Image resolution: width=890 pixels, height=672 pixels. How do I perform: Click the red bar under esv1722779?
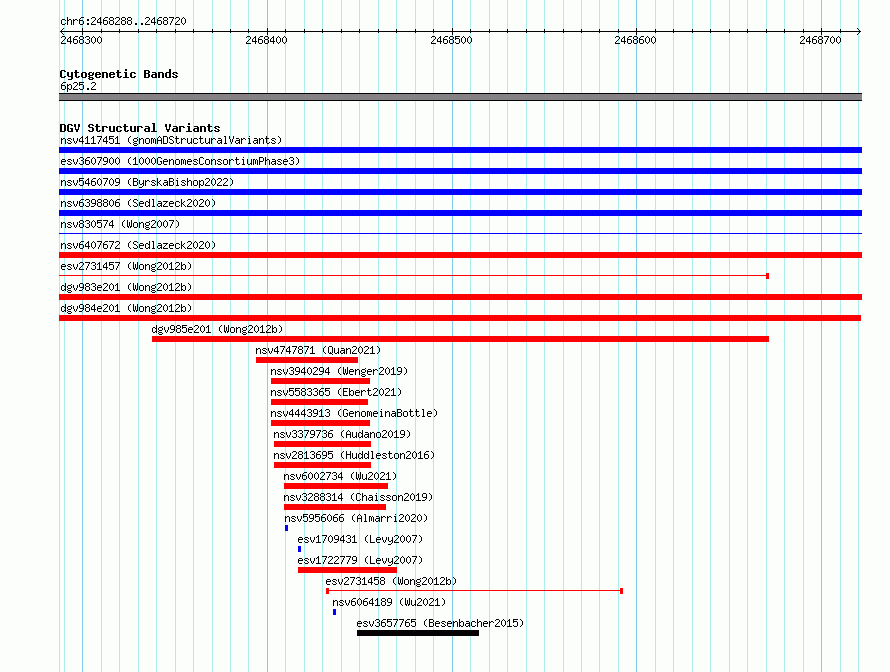pyautogui.click(x=347, y=570)
